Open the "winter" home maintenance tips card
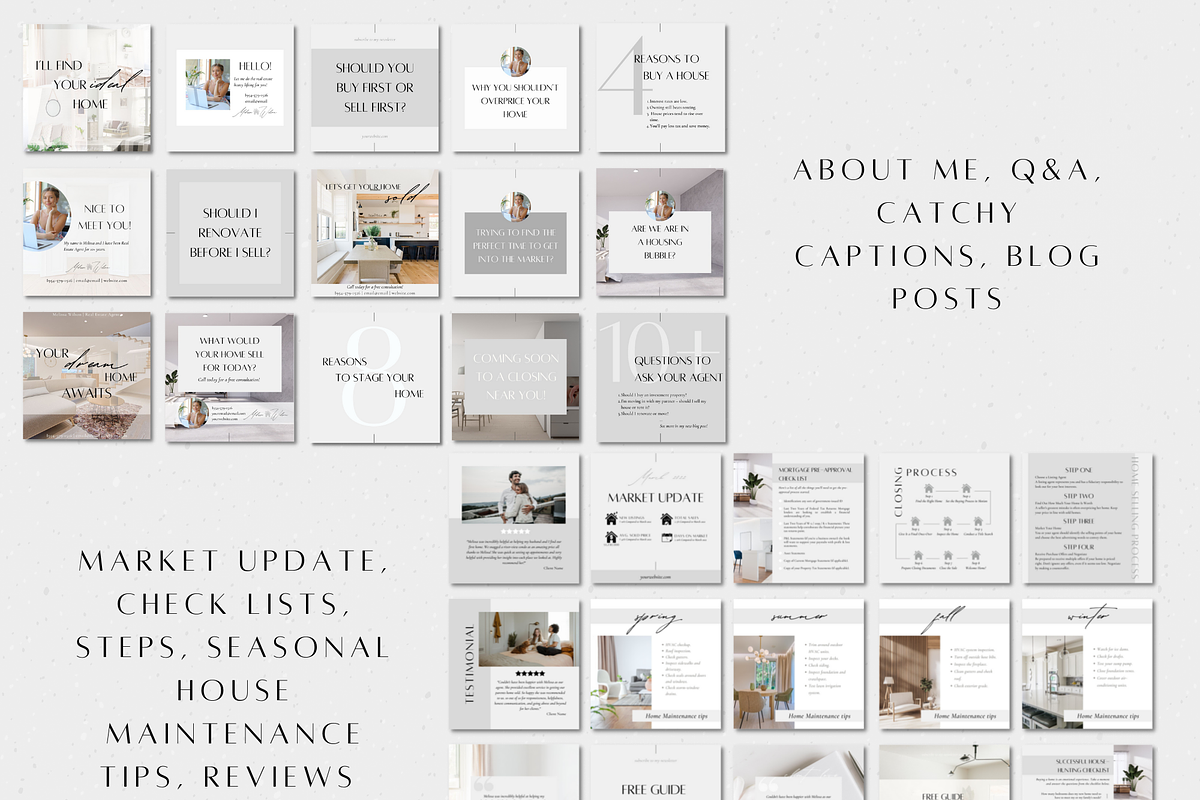The image size is (1200, 800). (1087, 663)
